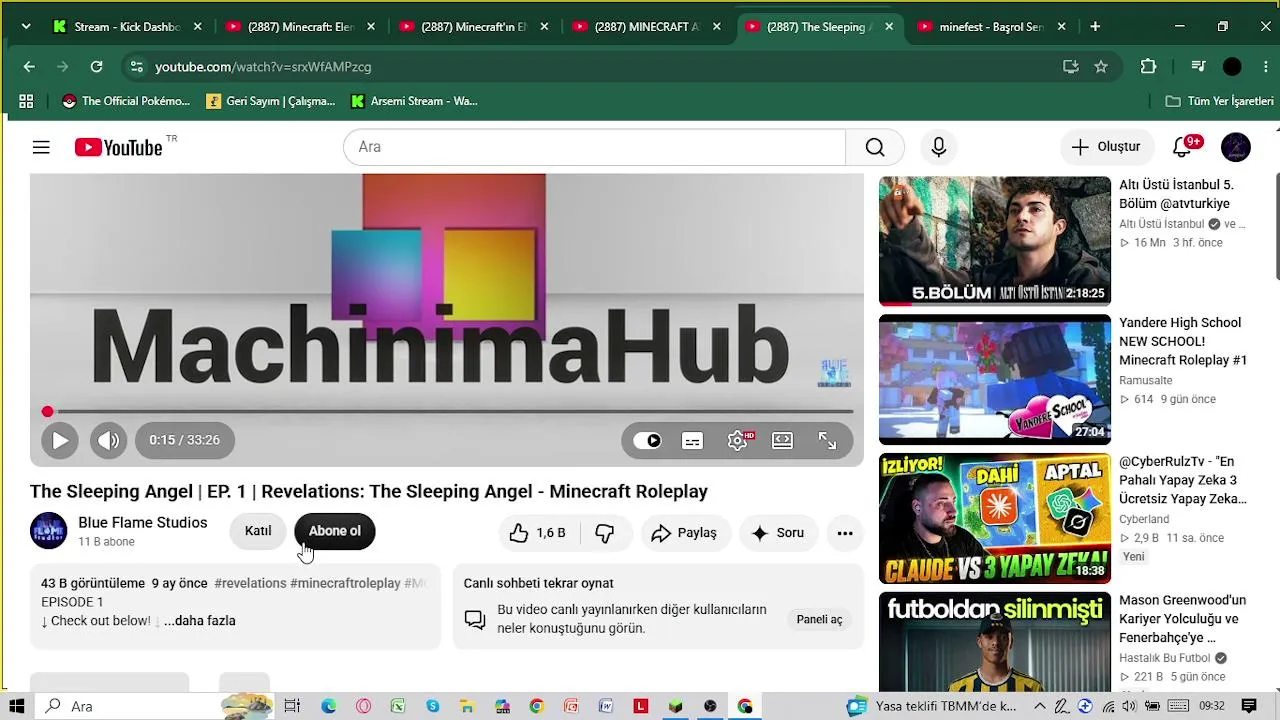Image resolution: width=1280 pixels, height=720 pixels.
Task: Open Tüm Yer İşaretleri bookmarks folder
Action: tap(1220, 101)
